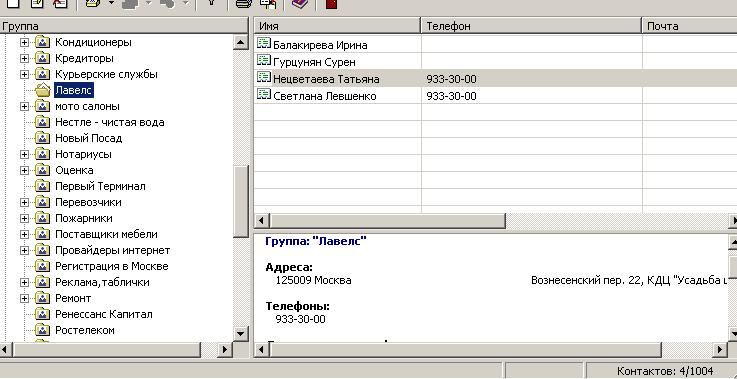Expand the Поставщики мебели group node
The height and width of the screenshot is (379, 737).
point(24,235)
